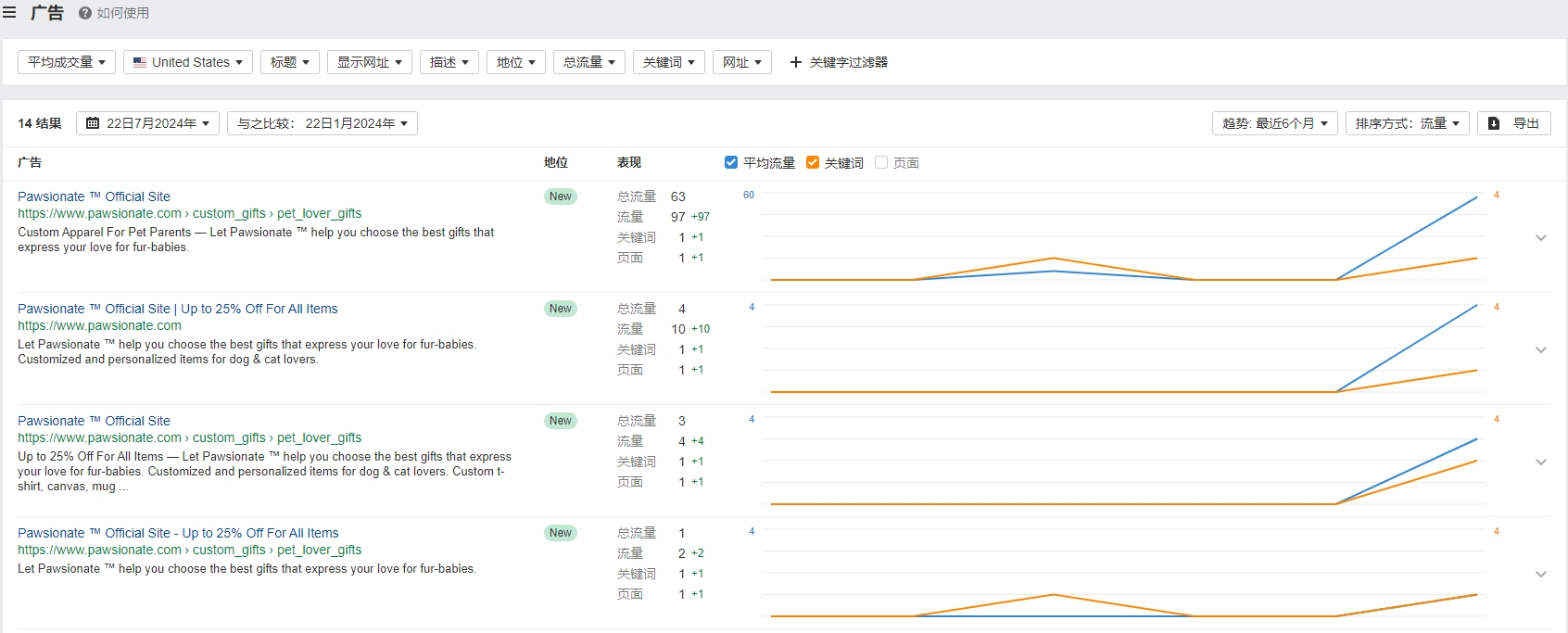Screen dimensions: 1568x633
Task: Expand the first Pawsionate Official Site ad row
Action: [x=1541, y=237]
